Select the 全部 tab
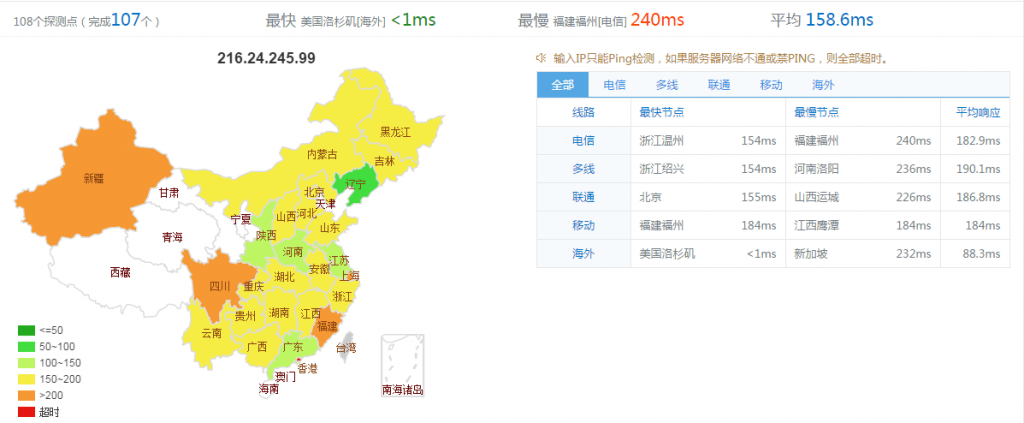1024x423 pixels. (x=562, y=85)
